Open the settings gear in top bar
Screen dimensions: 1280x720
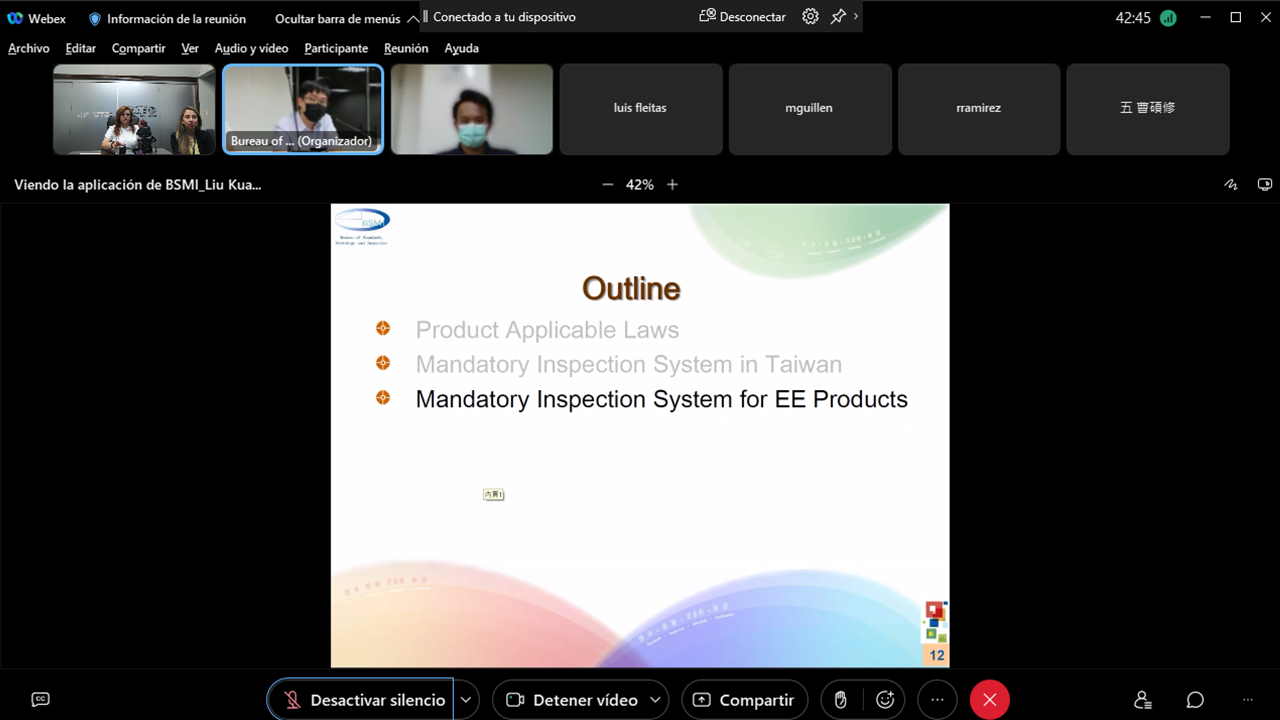pyautogui.click(x=810, y=17)
